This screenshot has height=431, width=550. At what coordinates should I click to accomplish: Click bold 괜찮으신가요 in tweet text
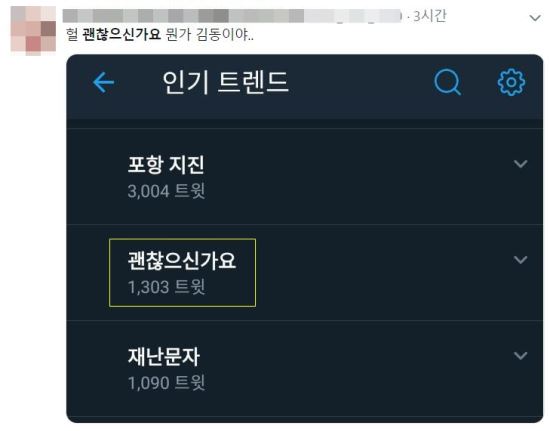(x=121, y=34)
